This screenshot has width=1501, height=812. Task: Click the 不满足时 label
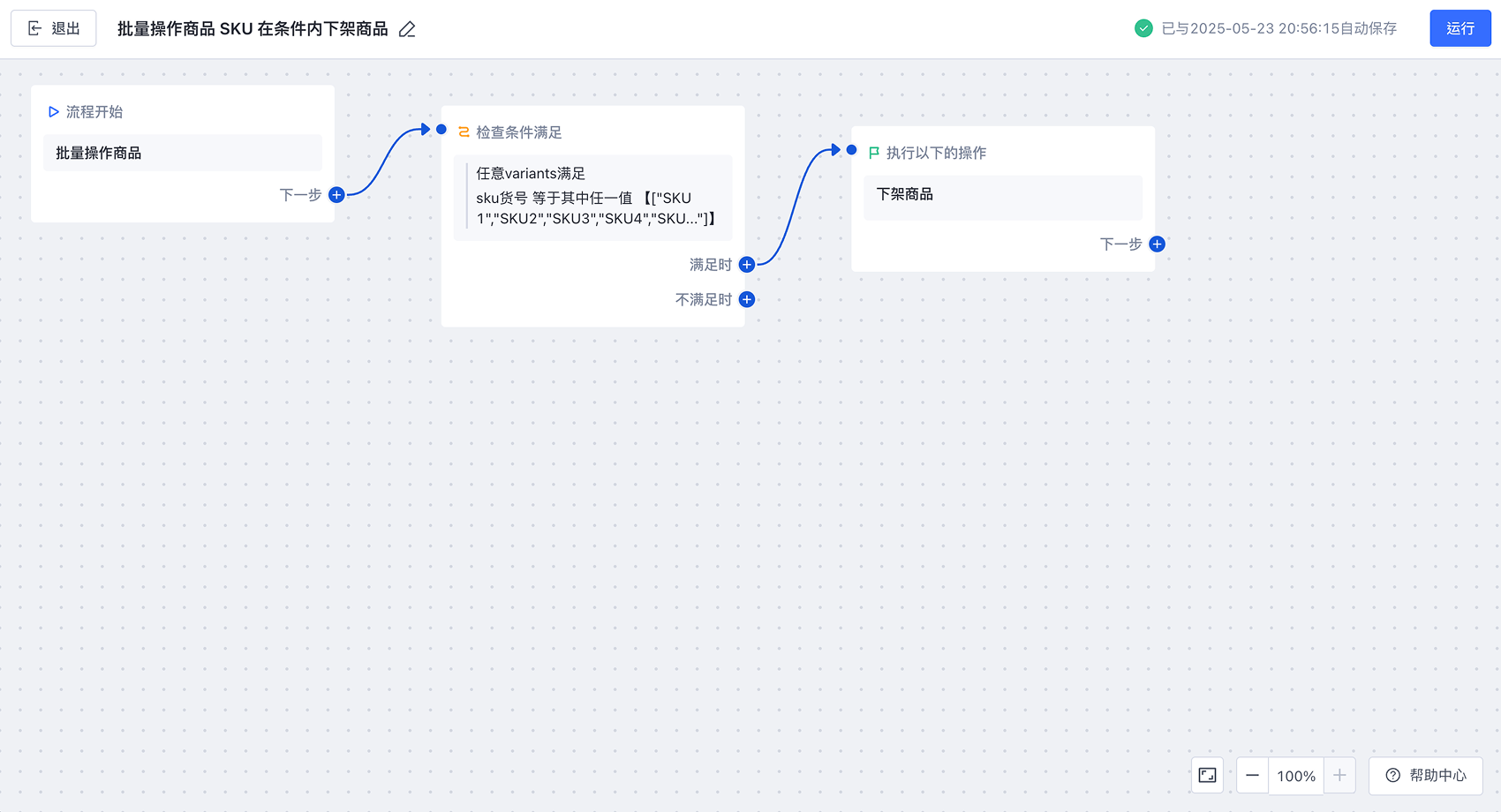(704, 300)
